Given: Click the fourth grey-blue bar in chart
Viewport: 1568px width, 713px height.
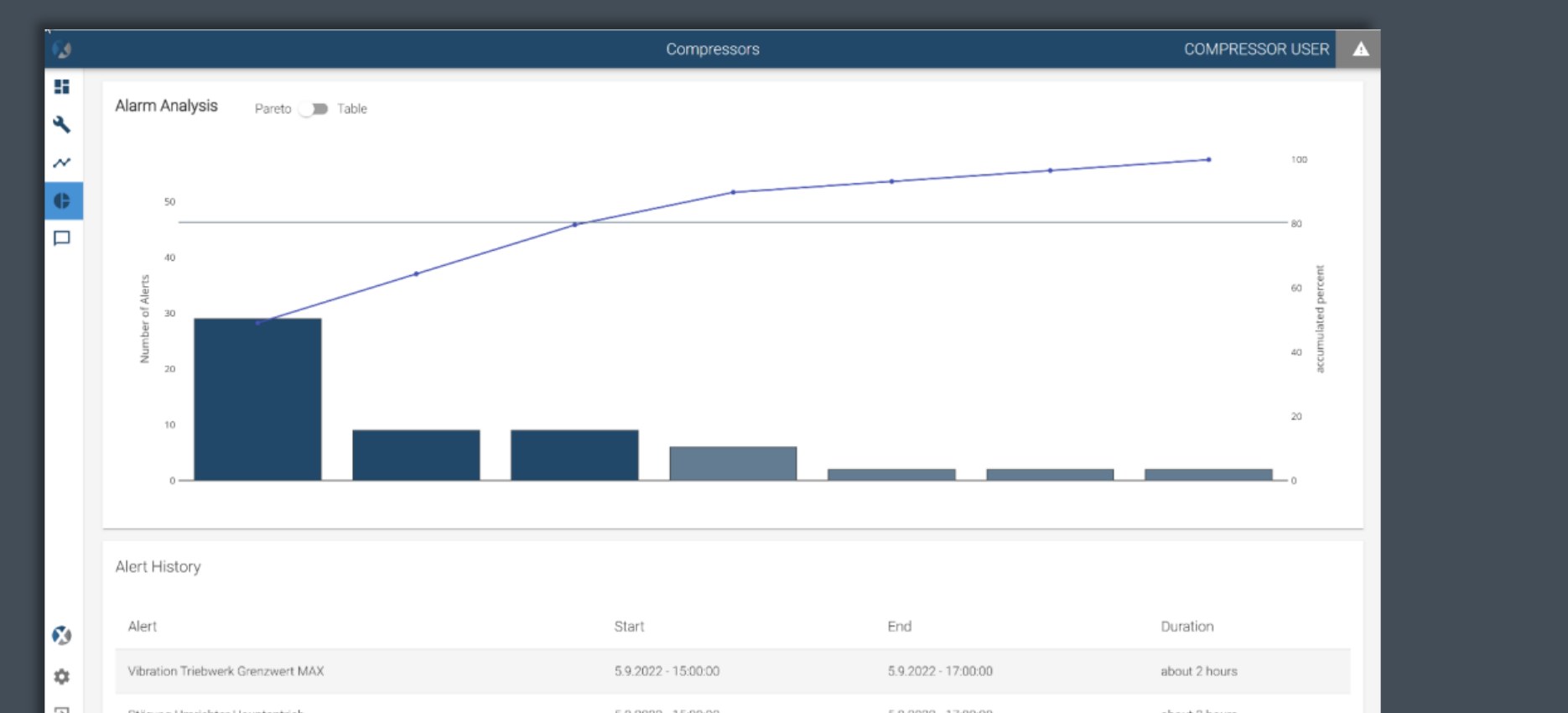Looking at the screenshot, I should point(733,464).
